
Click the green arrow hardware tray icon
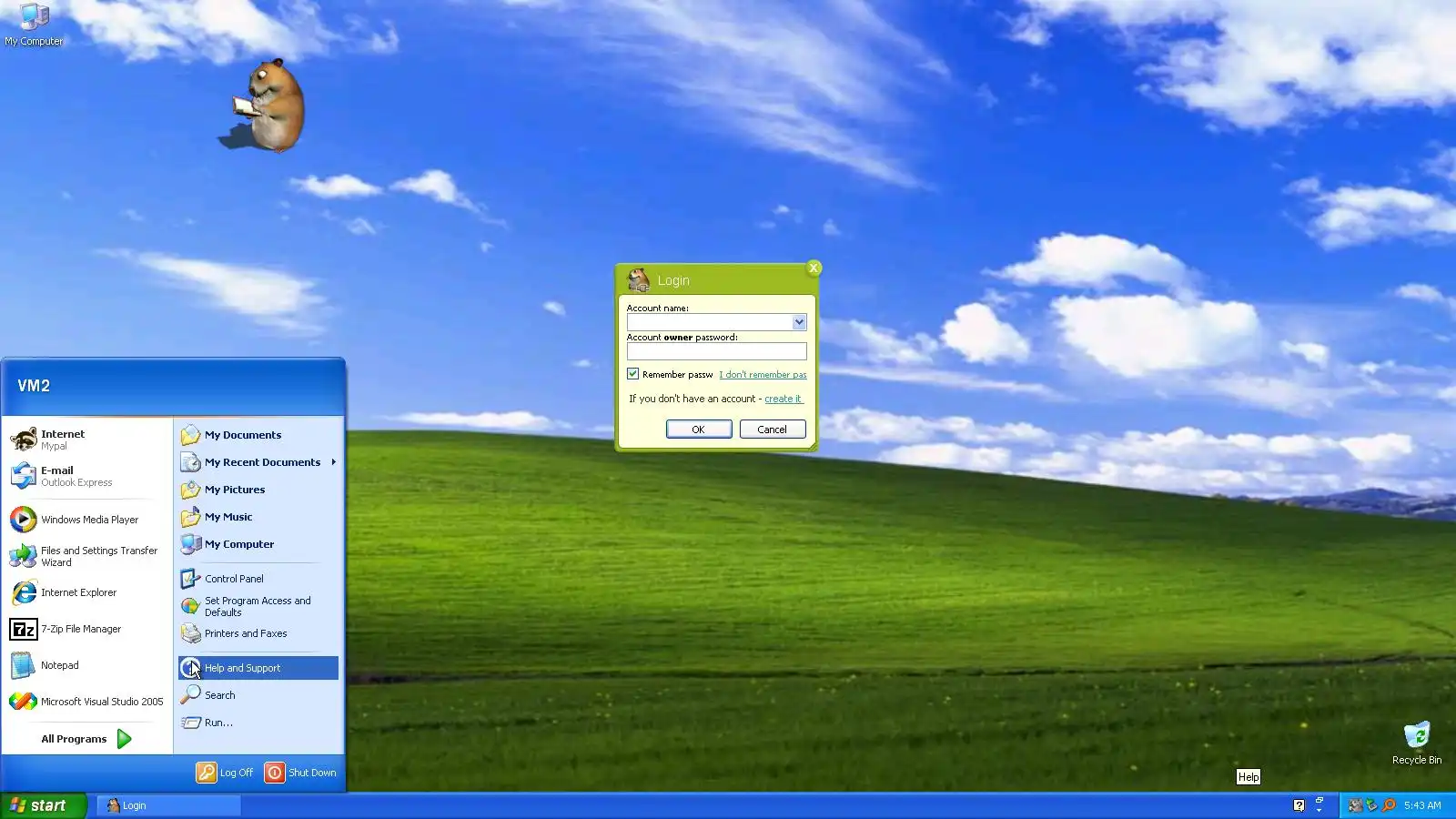click(x=1371, y=805)
